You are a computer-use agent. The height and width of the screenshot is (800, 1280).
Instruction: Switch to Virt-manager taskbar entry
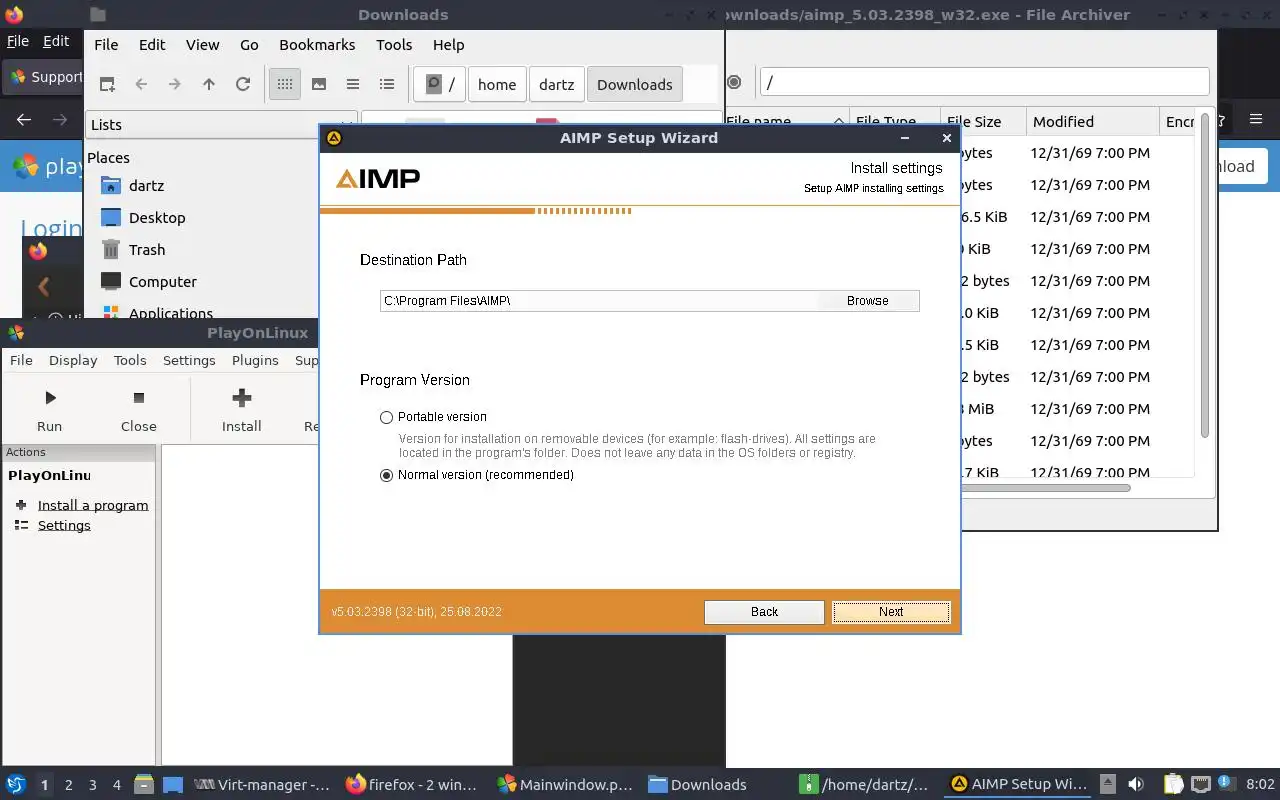262,785
